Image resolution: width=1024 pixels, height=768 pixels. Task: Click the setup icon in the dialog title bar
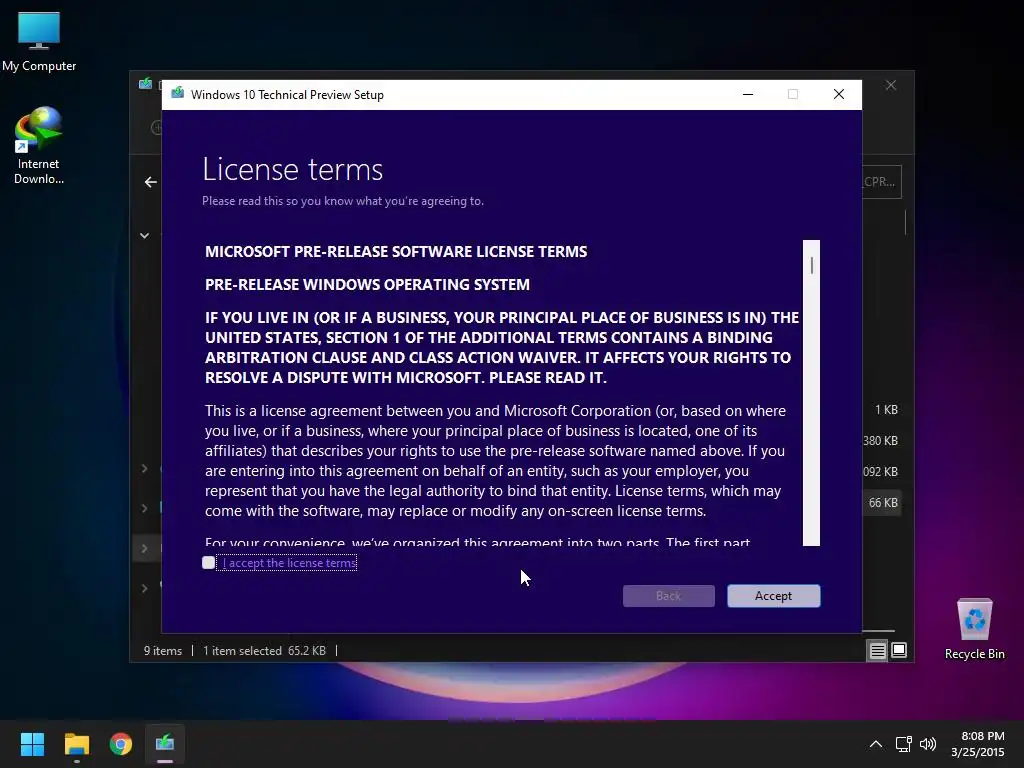click(x=177, y=94)
